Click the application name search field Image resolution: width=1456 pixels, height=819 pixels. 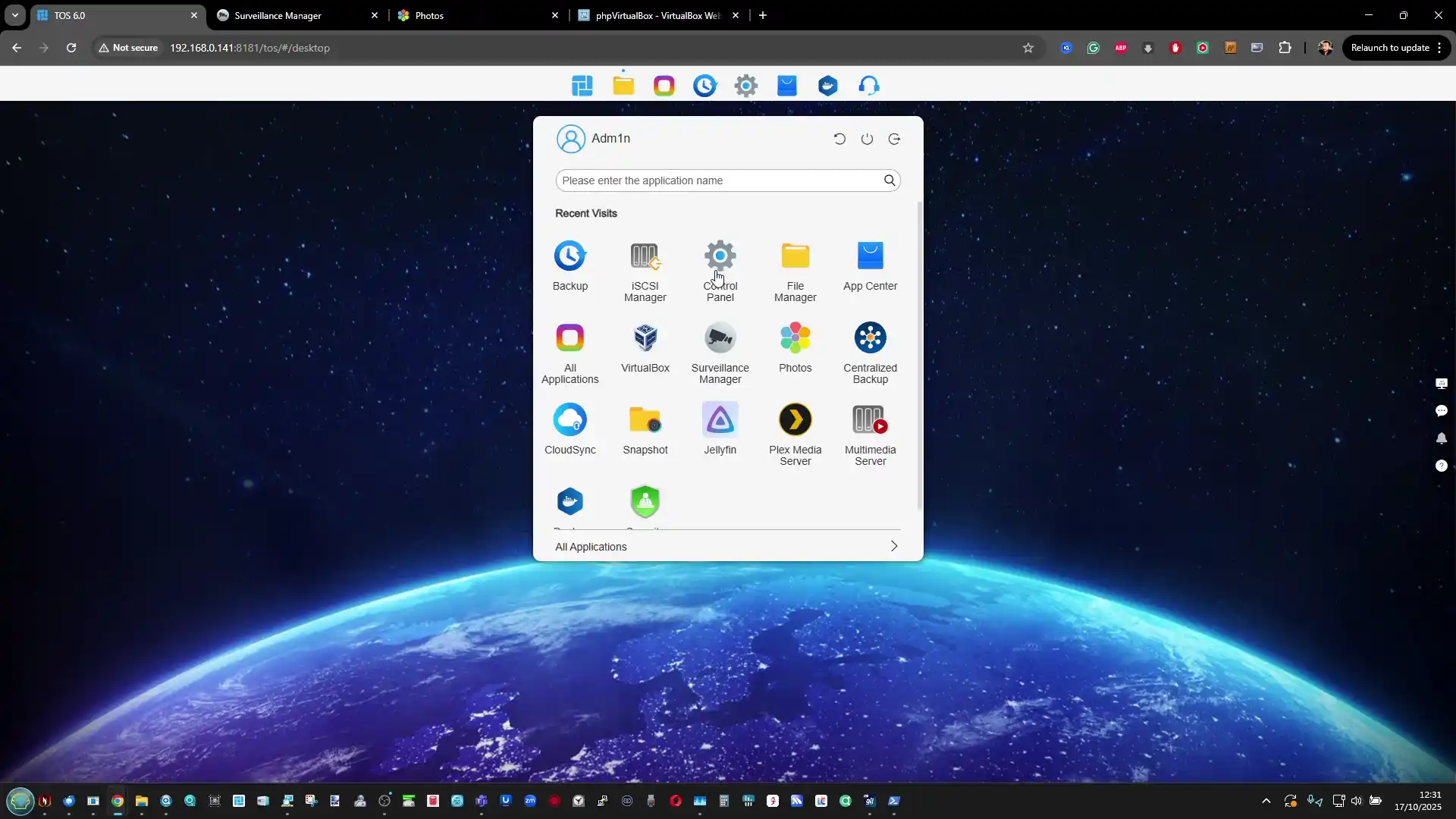click(x=717, y=180)
